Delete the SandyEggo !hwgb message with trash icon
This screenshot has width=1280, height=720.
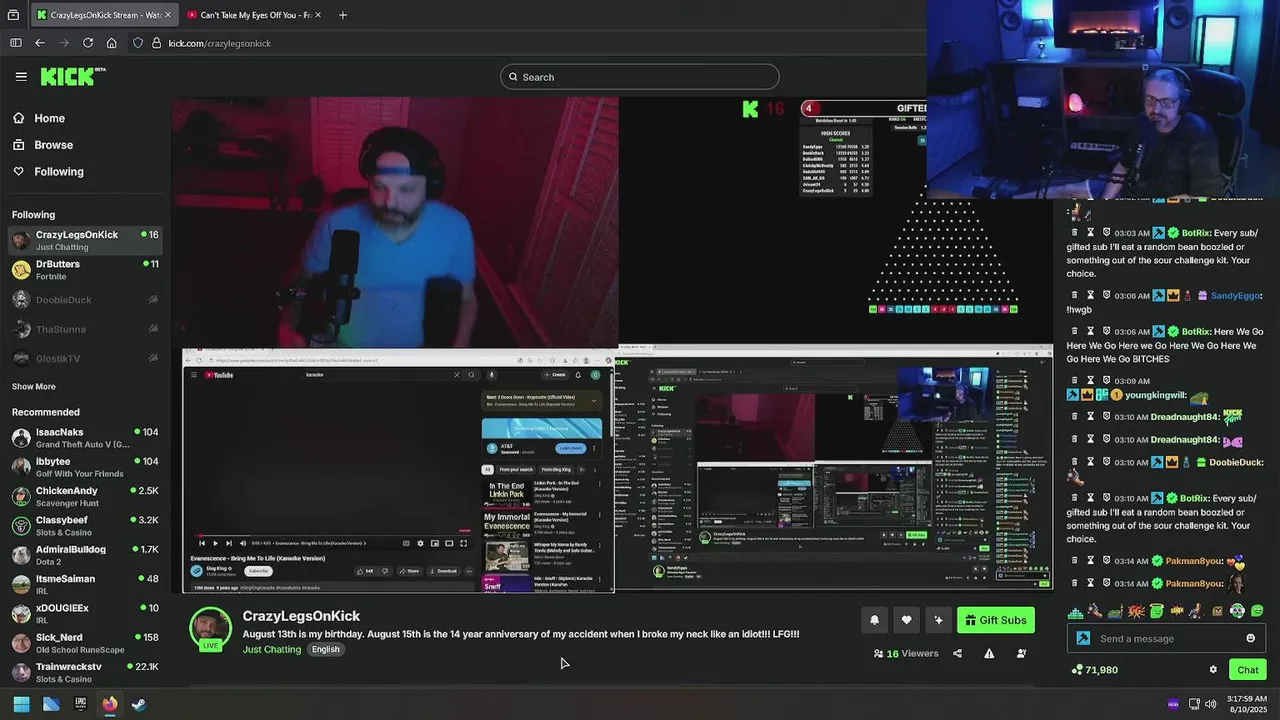[1075, 296]
